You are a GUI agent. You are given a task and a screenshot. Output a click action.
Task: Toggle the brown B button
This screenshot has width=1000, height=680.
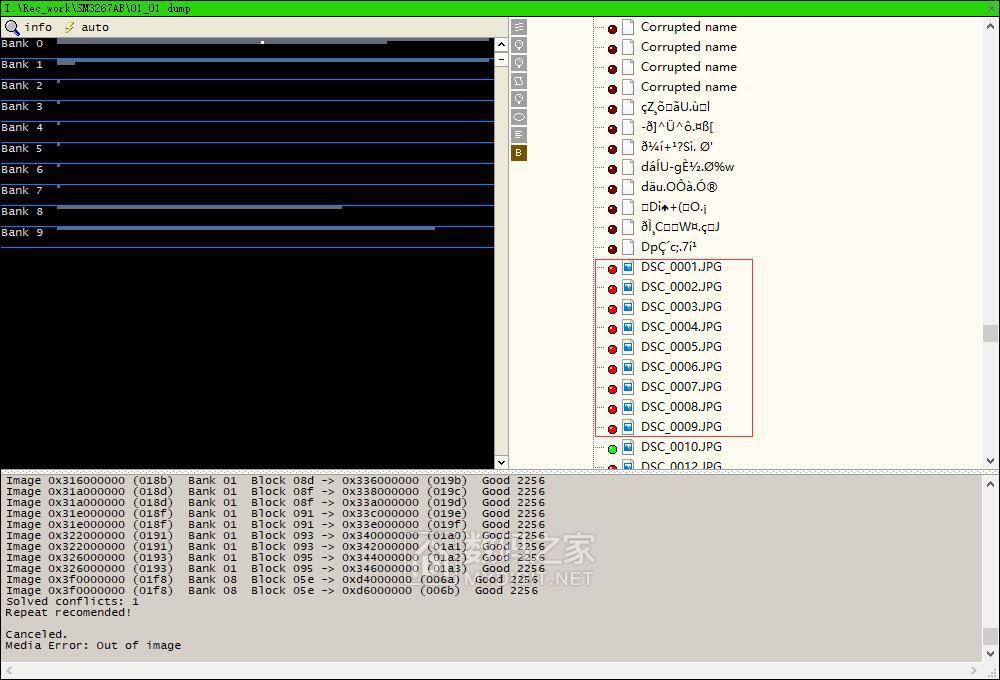point(519,152)
